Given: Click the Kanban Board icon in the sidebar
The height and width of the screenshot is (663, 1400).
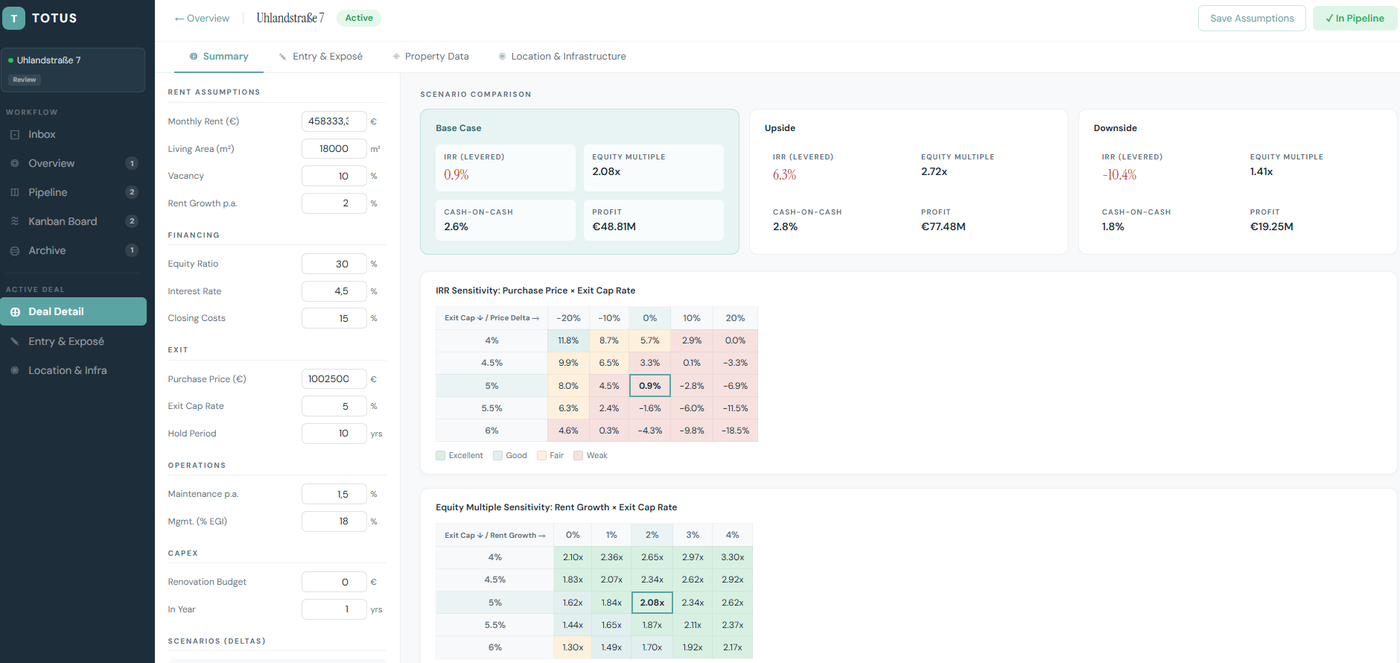Looking at the screenshot, I should (x=15, y=221).
